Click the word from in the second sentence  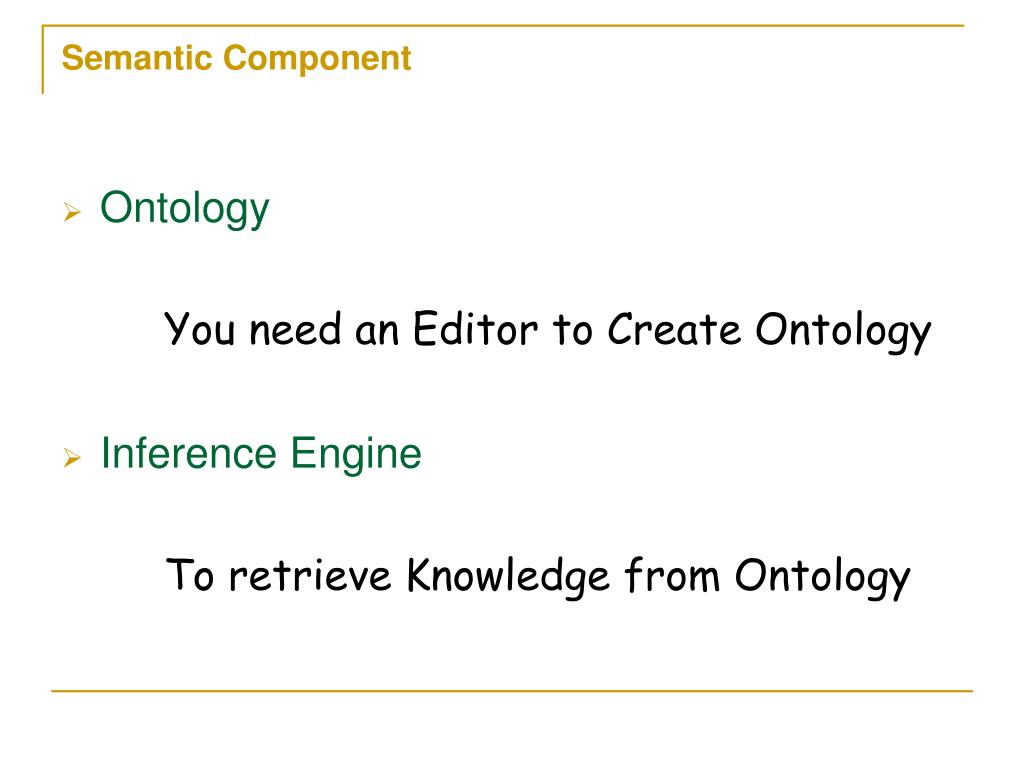tap(672, 575)
